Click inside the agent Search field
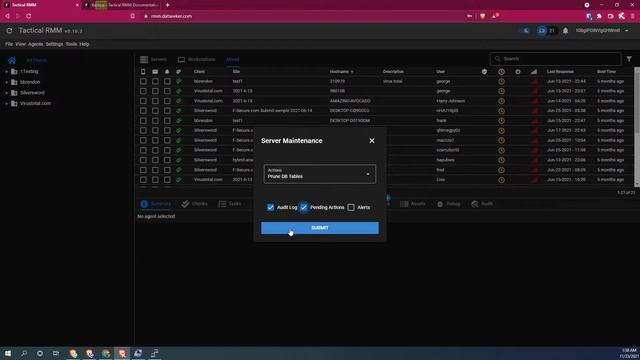The height and width of the screenshot is (360, 640). pyautogui.click(x=555, y=59)
